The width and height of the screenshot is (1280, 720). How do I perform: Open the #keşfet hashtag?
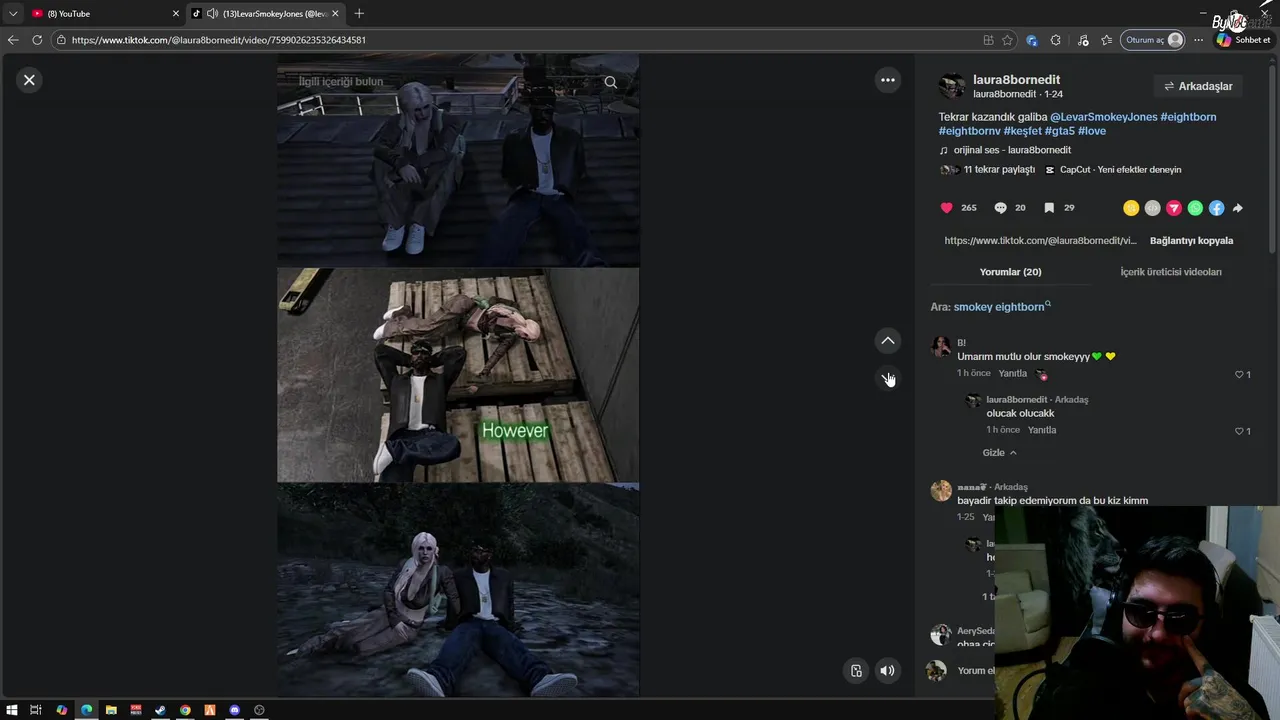pyautogui.click(x=1023, y=131)
